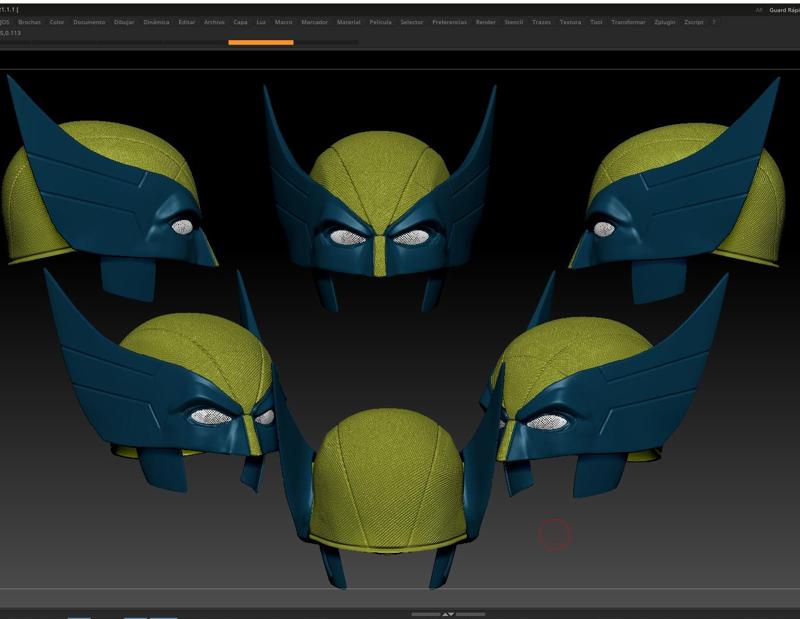Open the Zscript menu
The height and width of the screenshot is (619, 800).
click(x=694, y=22)
